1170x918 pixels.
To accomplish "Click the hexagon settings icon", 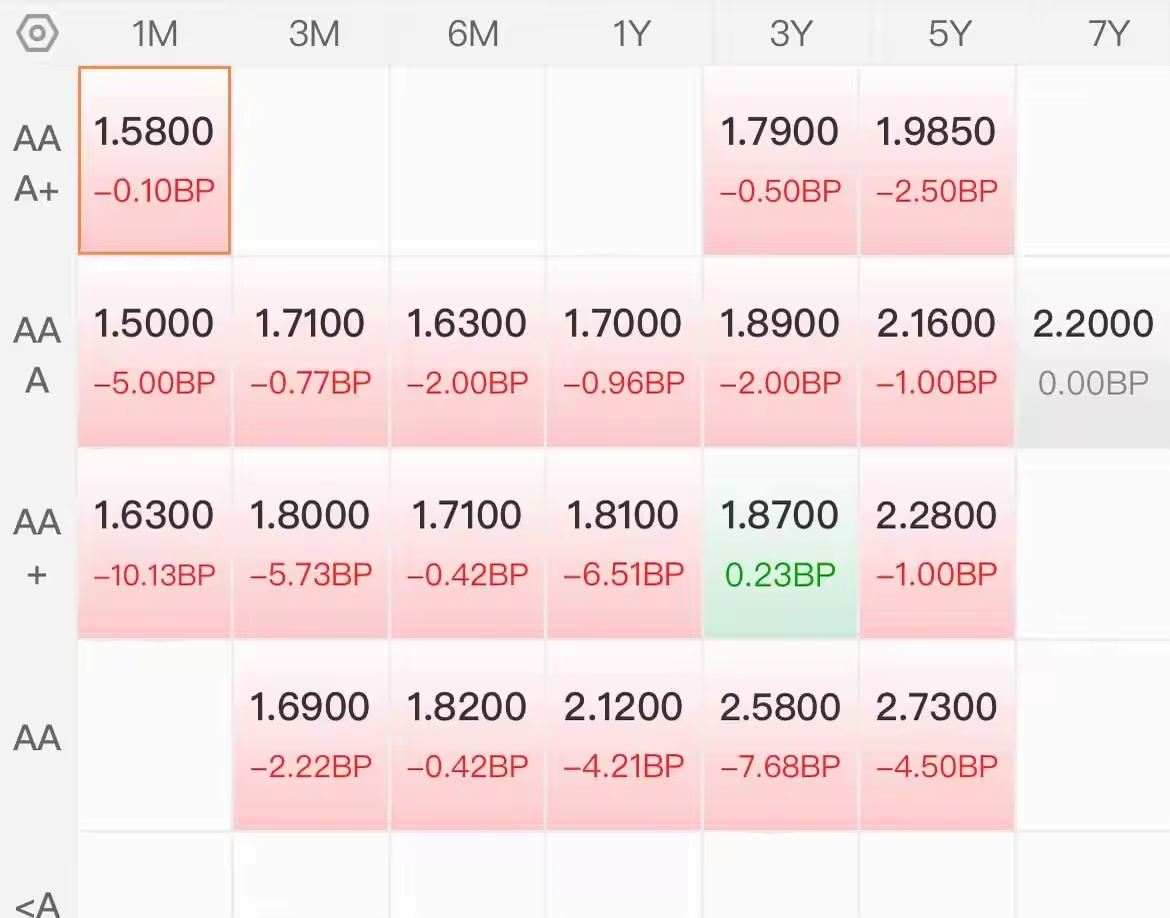I will tap(37, 34).
